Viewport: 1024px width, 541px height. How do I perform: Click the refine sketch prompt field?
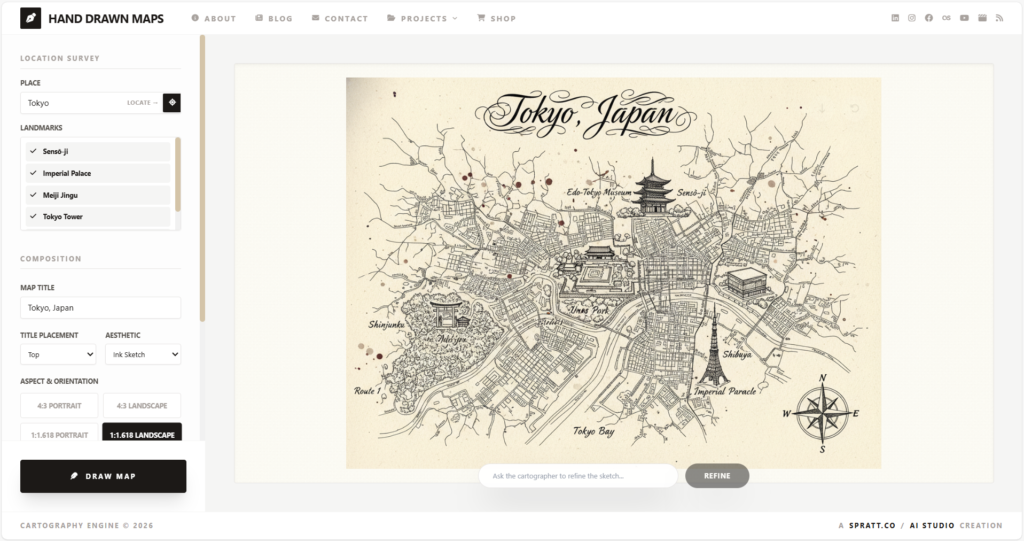[x=578, y=476]
